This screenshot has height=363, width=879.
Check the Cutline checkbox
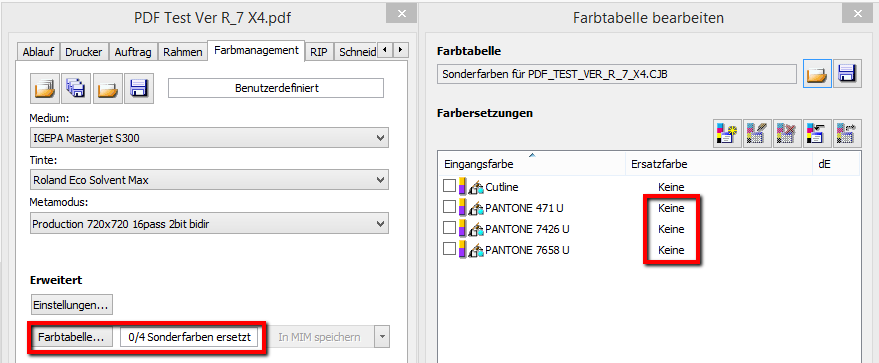point(449,187)
